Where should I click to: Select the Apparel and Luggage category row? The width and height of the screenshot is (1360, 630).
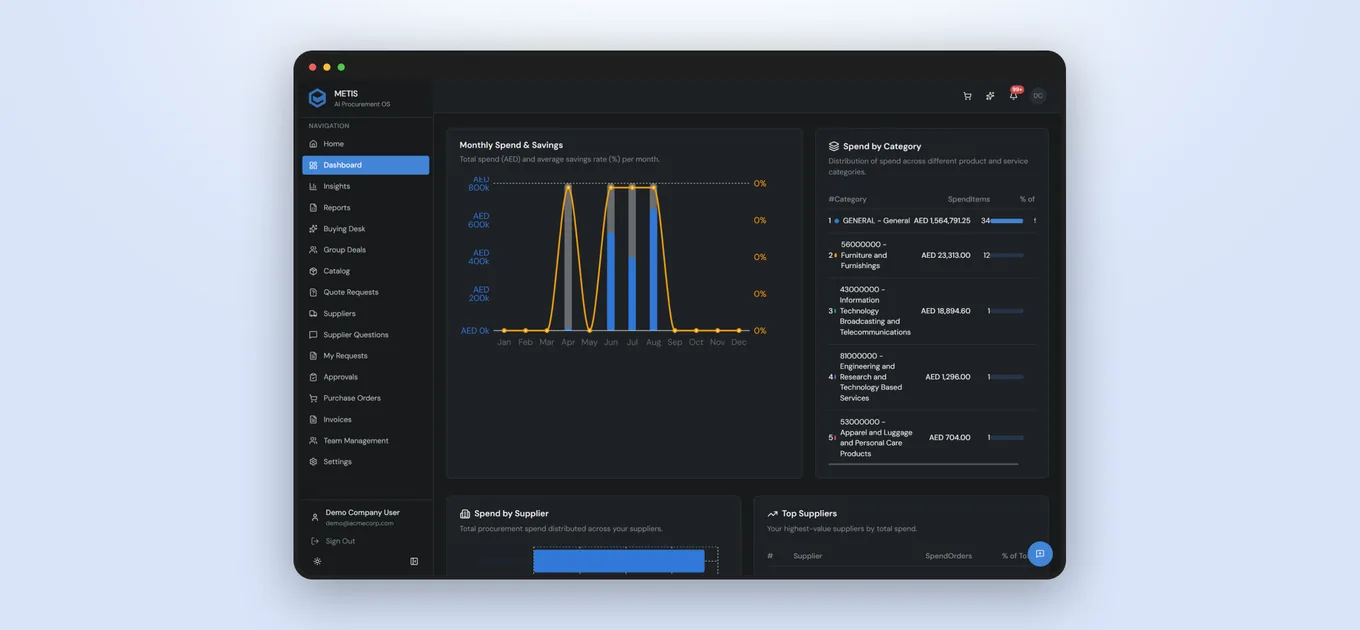[932, 438]
